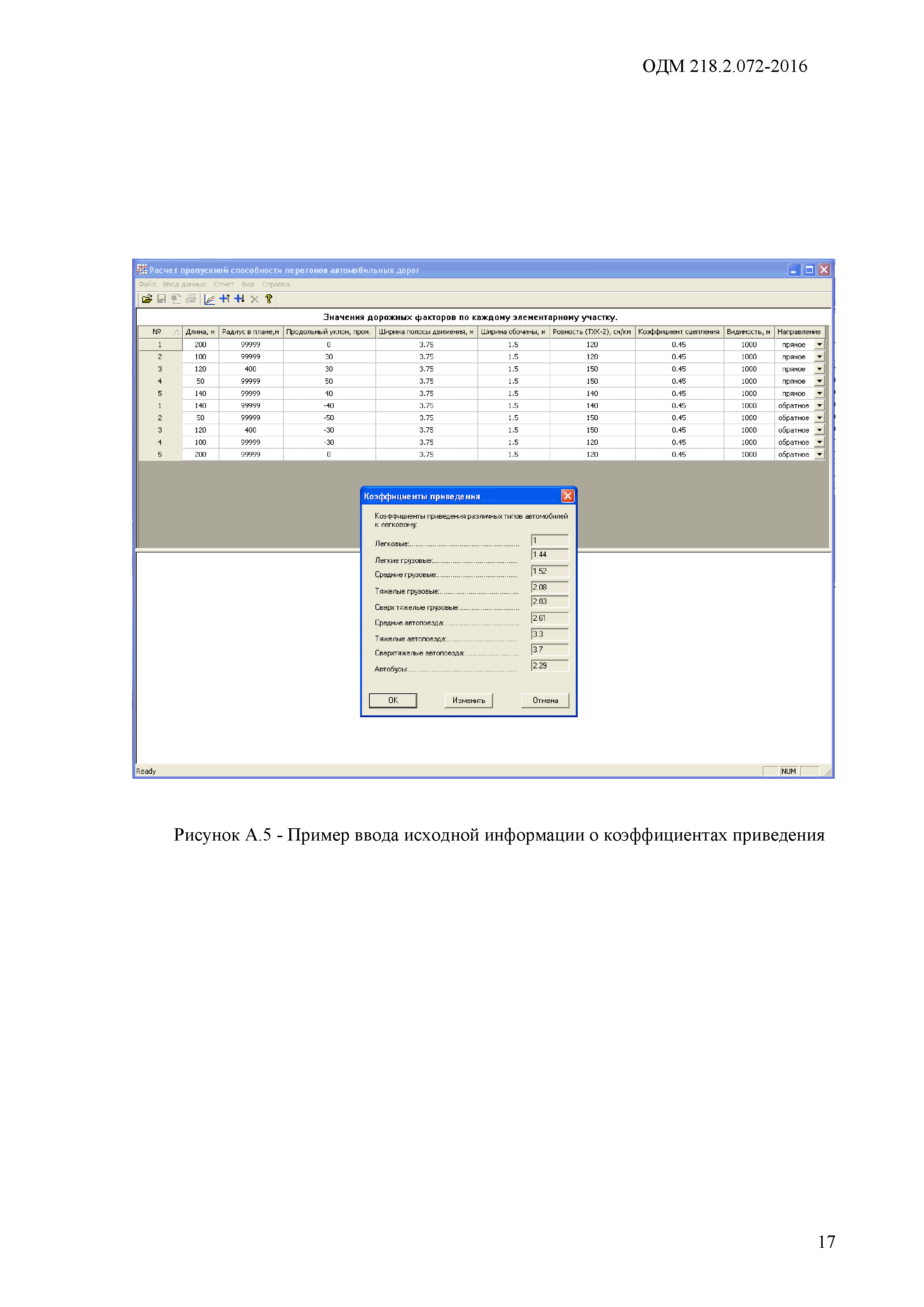Click the Print toolbar icon

pos(191,299)
